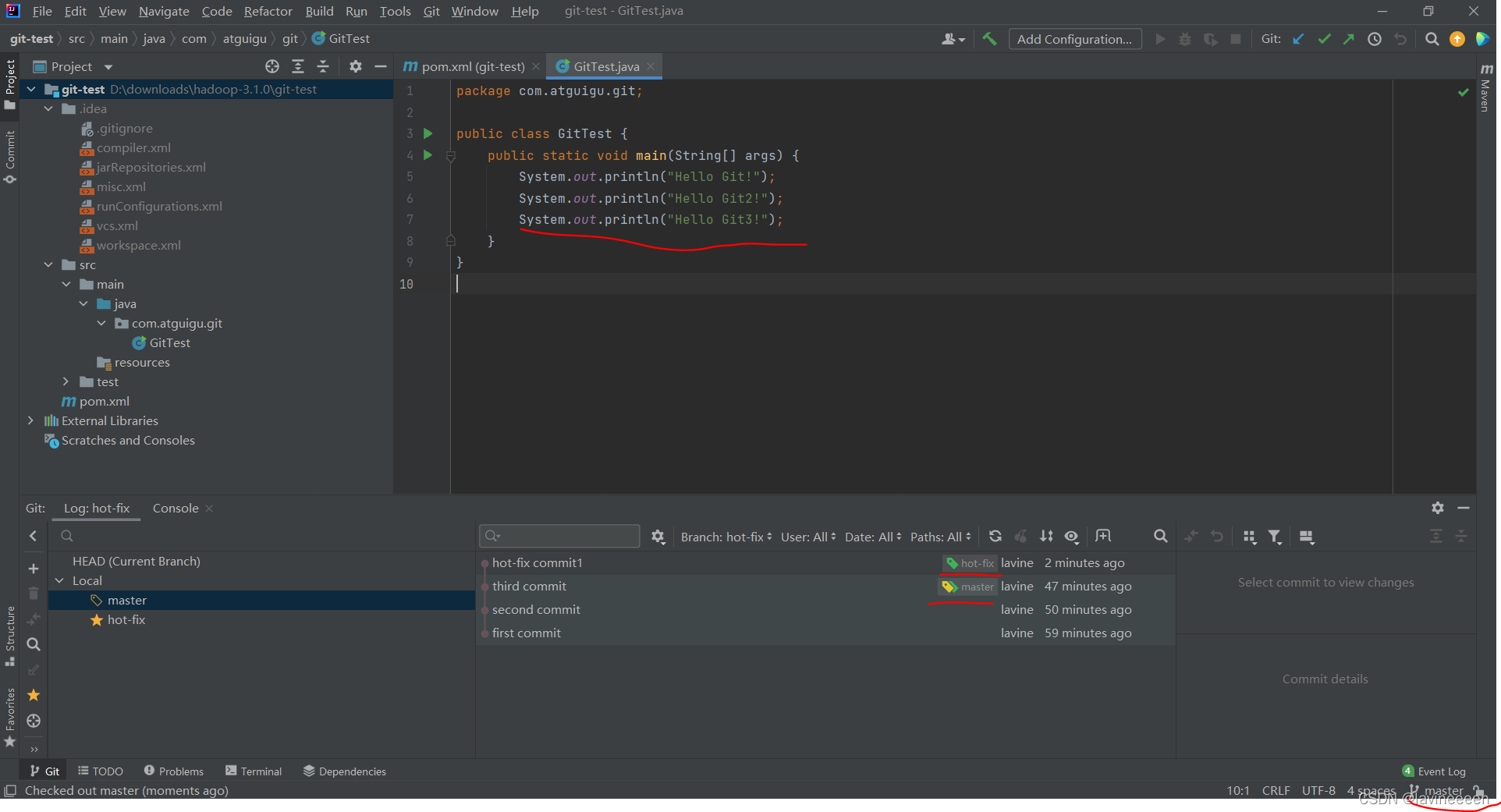Expand the test folder
1501x812 pixels.
pyautogui.click(x=66, y=381)
